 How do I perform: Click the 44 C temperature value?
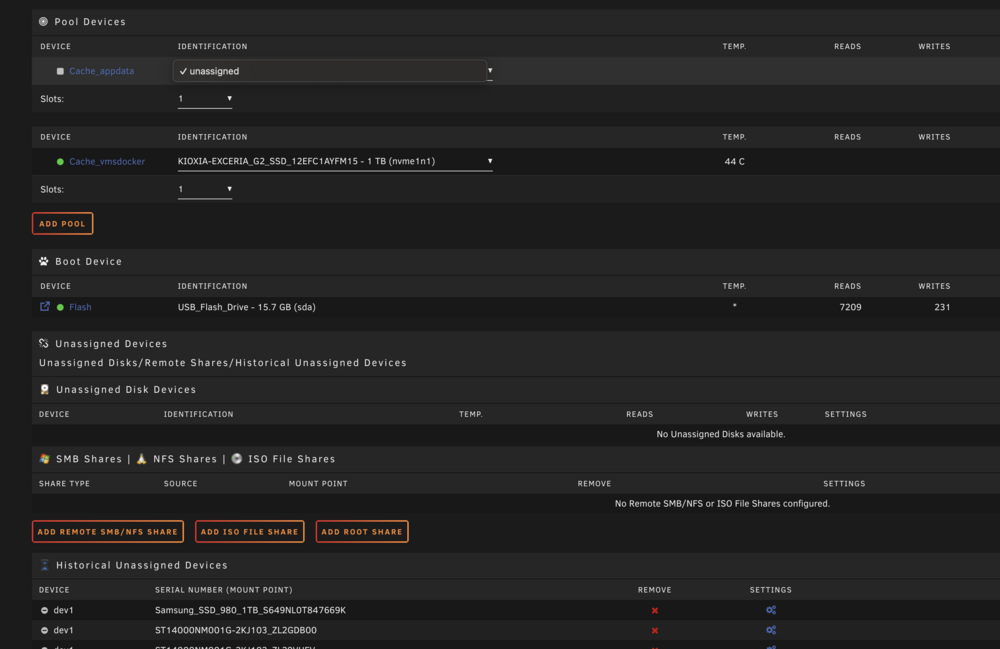pyautogui.click(x=734, y=162)
